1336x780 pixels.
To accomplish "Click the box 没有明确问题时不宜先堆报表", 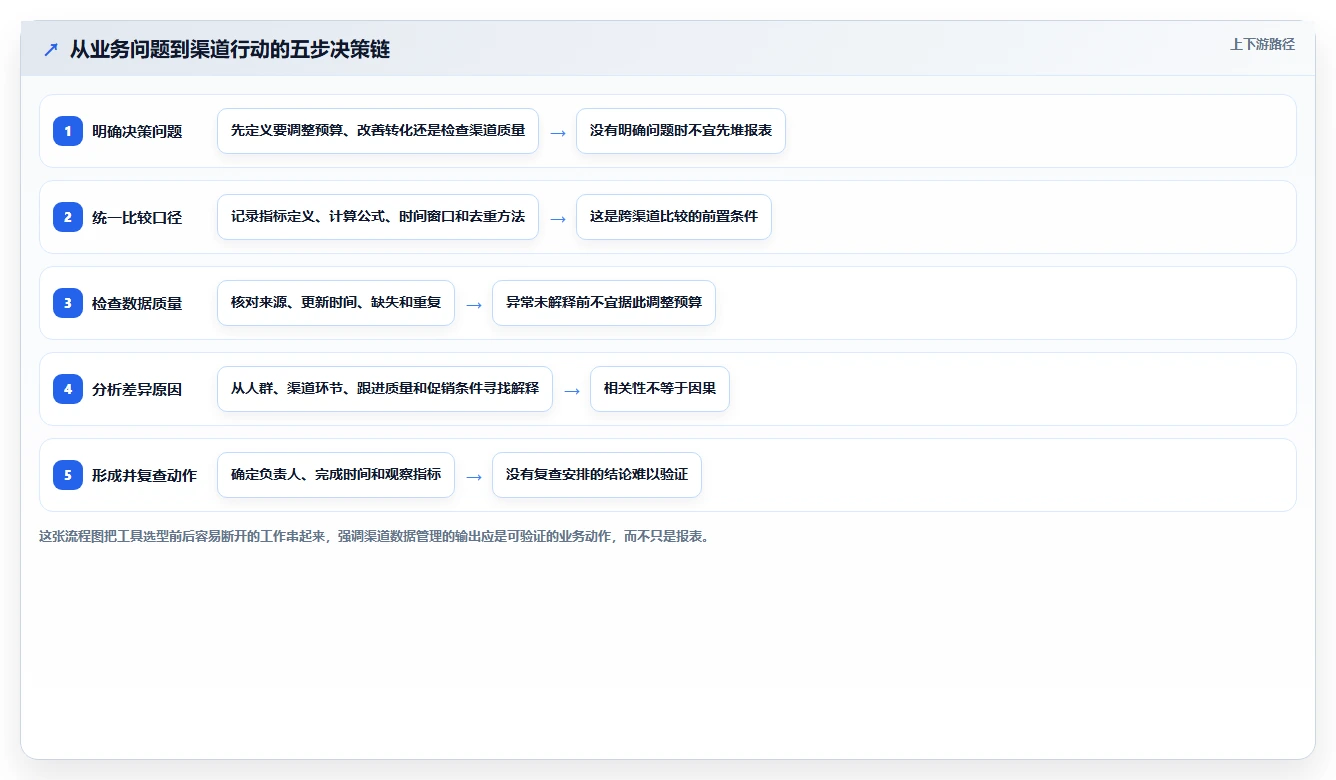I will pos(681,131).
